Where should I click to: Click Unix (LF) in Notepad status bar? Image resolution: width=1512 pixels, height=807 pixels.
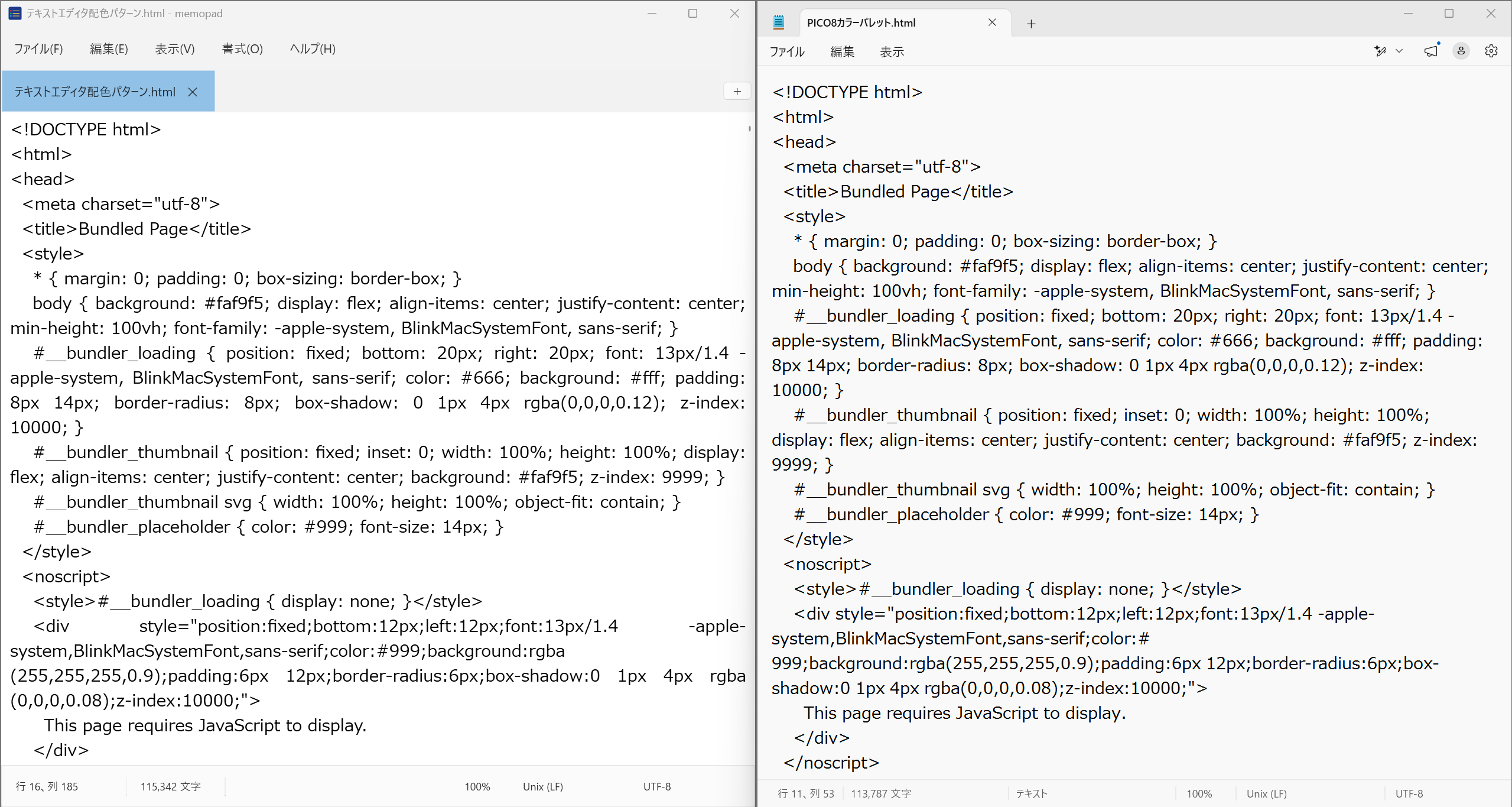(1266, 793)
